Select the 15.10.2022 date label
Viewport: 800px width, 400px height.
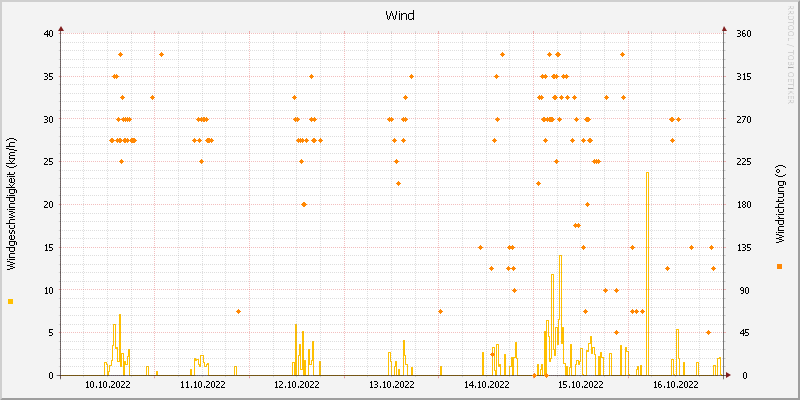(x=581, y=385)
